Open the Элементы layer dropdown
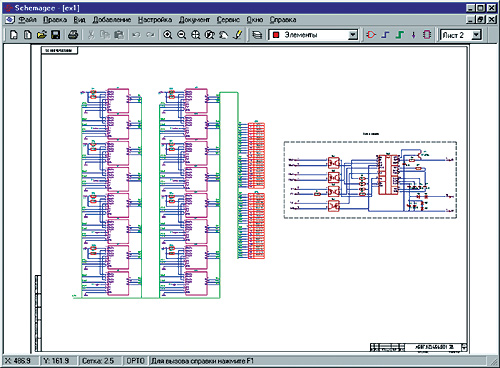500x368 pixels. pyautogui.click(x=353, y=35)
